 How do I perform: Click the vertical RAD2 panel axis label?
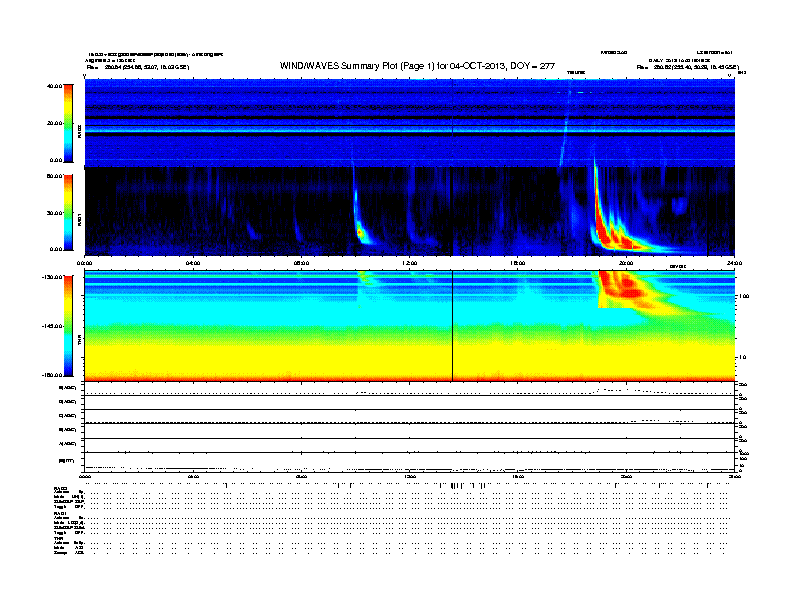coord(79,130)
